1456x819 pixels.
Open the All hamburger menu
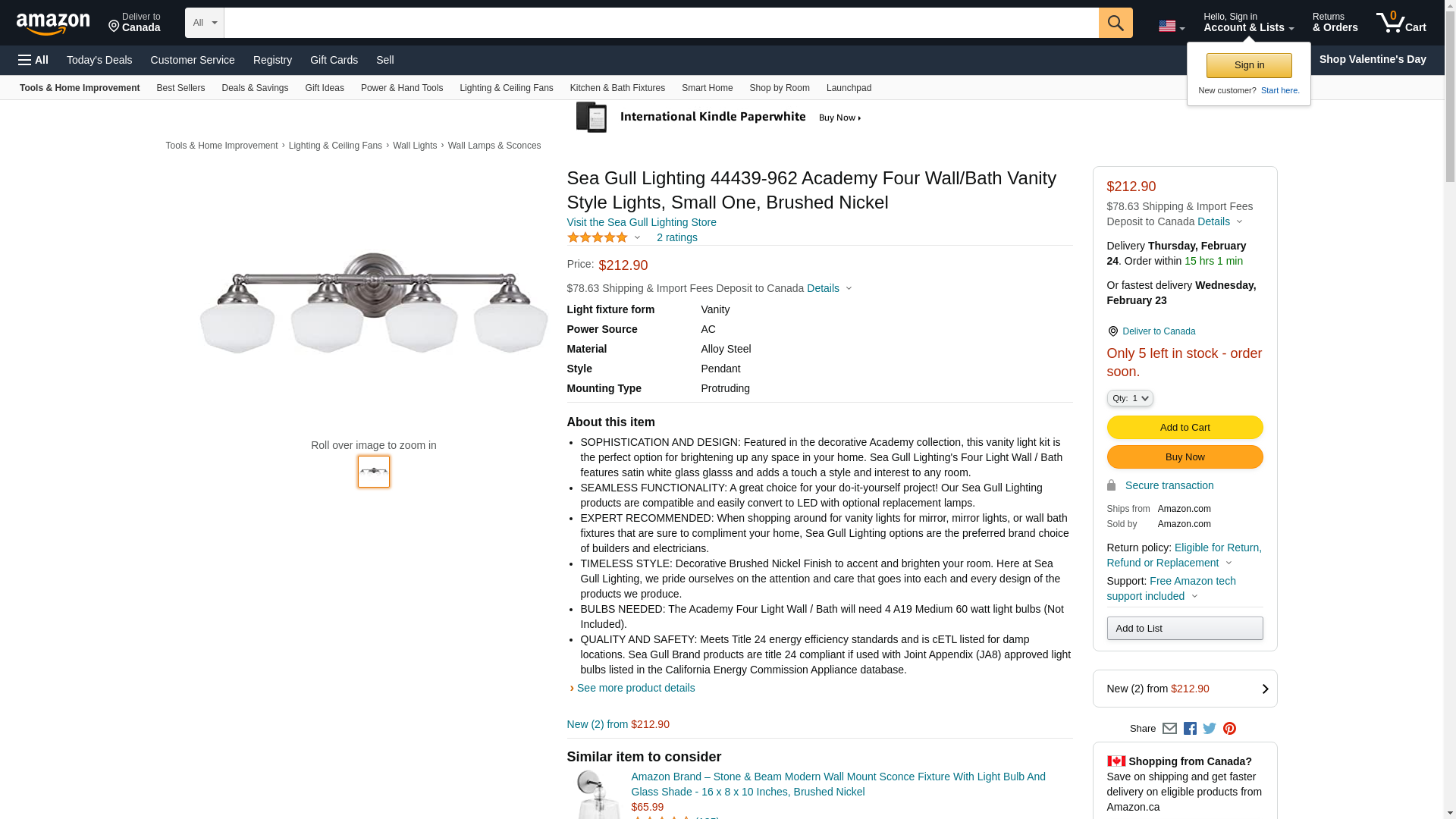[x=33, y=60]
